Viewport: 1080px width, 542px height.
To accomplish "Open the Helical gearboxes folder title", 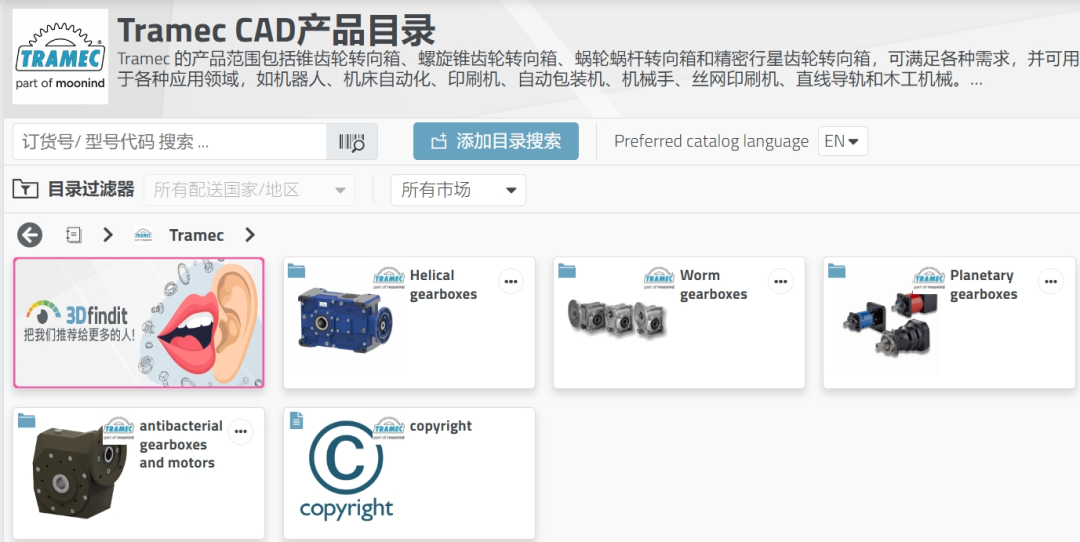I will tap(443, 284).
